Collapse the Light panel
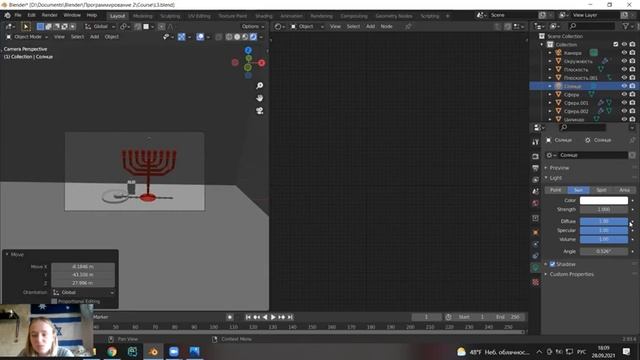 tap(555, 178)
